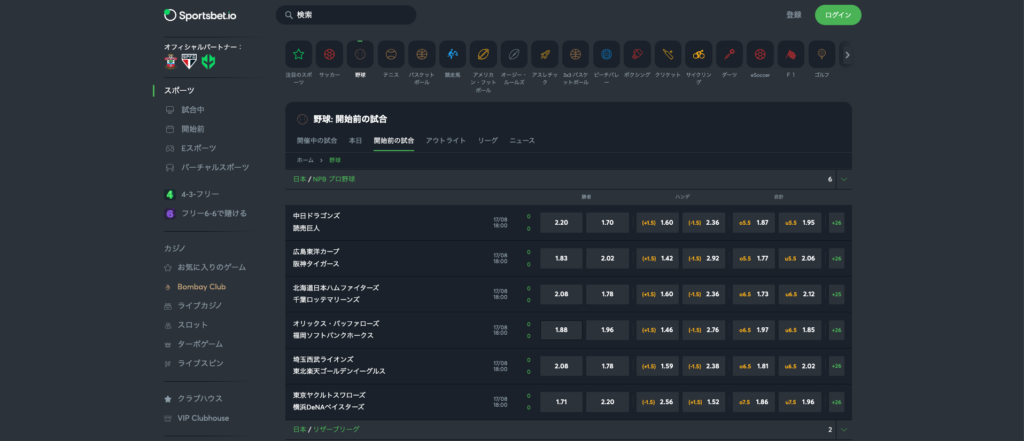Expand +26 markets for 中日ドラゴンズ match
The width and height of the screenshot is (1024, 441).
(x=836, y=222)
